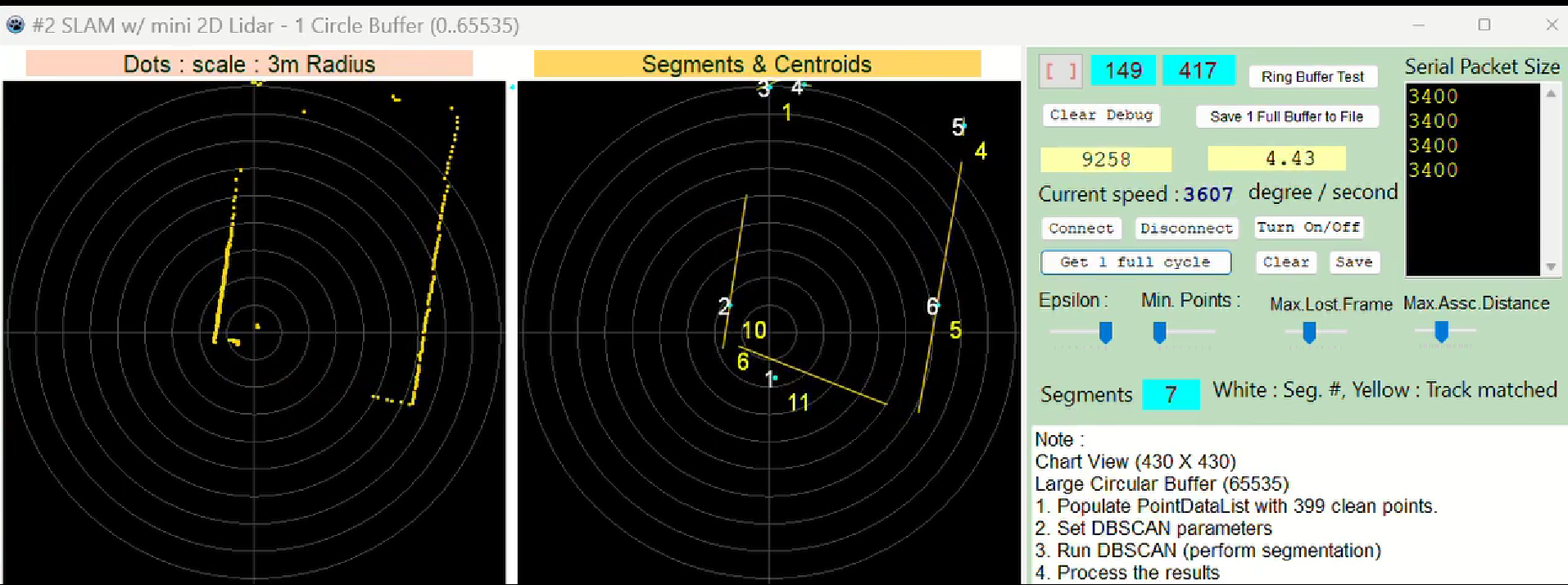Click 'Dots : scale : 3m Radius' header

(x=249, y=64)
